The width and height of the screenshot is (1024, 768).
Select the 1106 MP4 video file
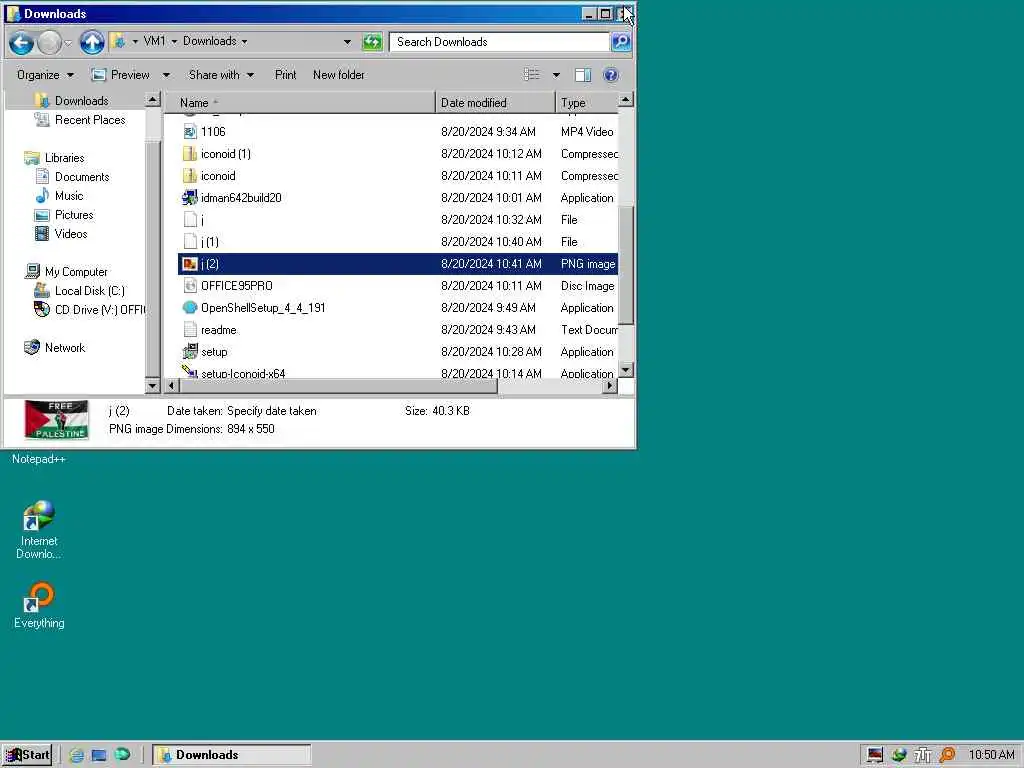pyautogui.click(x=397, y=131)
